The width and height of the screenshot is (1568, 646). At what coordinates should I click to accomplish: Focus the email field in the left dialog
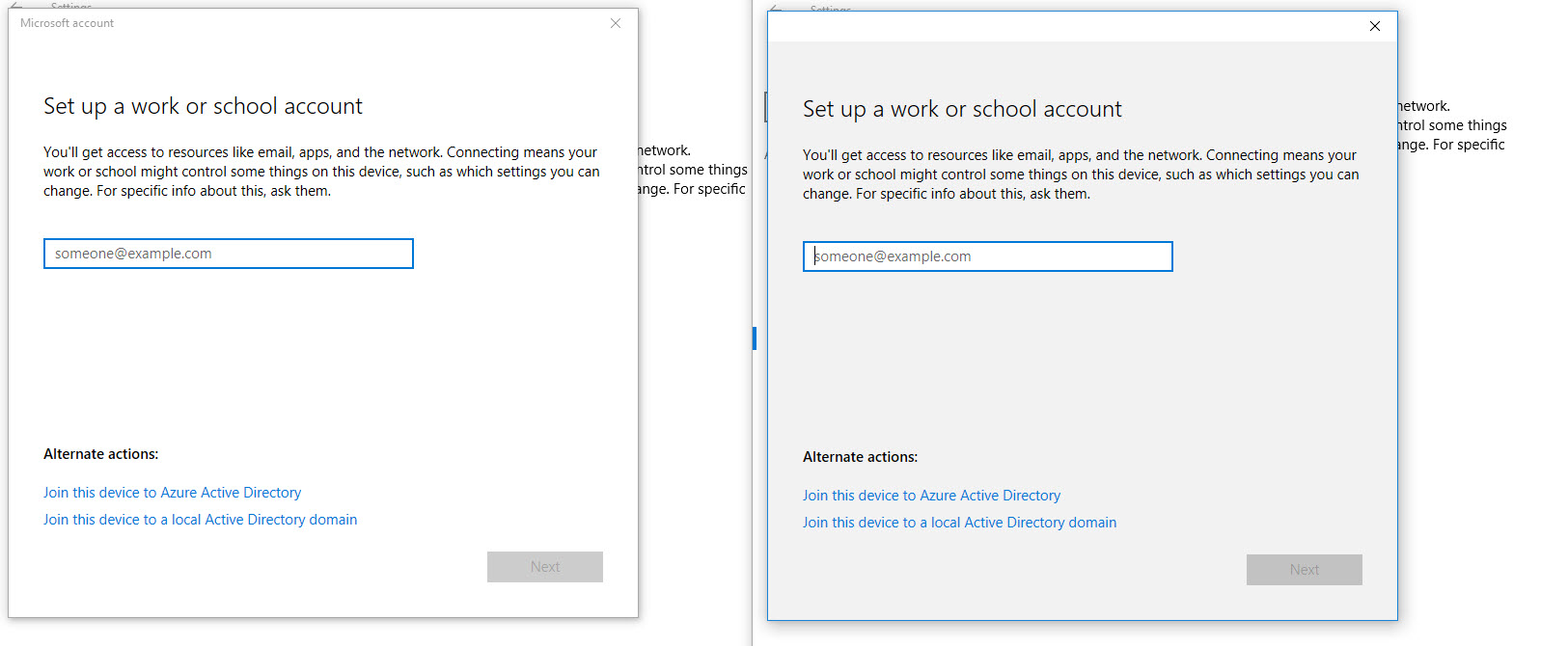click(x=229, y=254)
